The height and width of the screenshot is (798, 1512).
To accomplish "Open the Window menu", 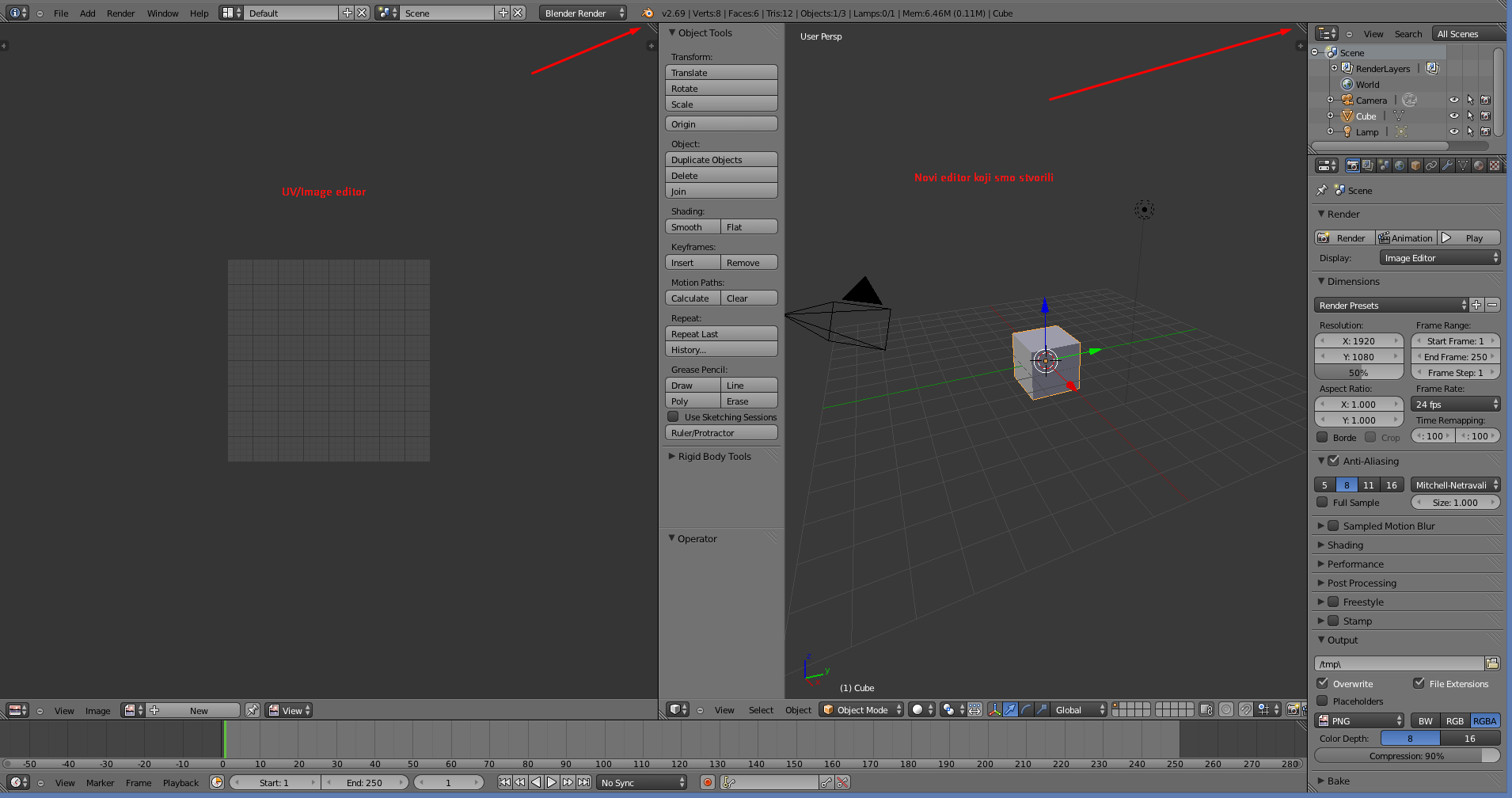I will pos(163,13).
